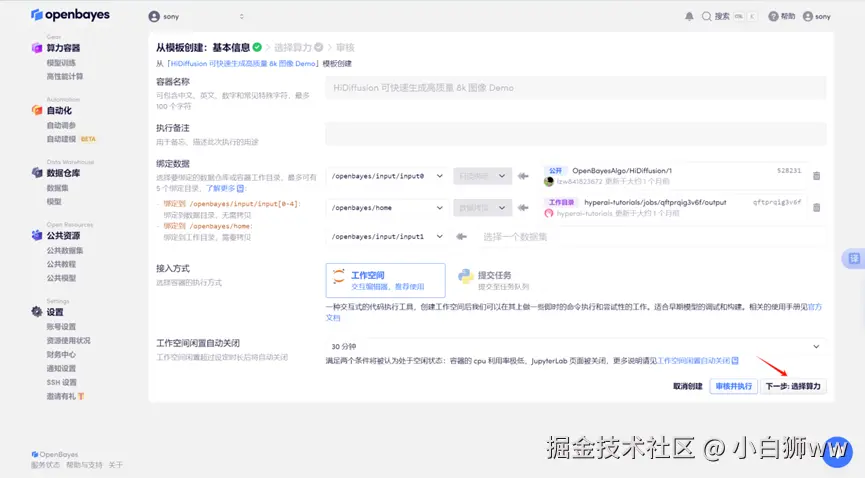The height and width of the screenshot is (478, 865).
Task: Click the bind arrow icon for /openbayes/home row
Action: pyautogui.click(x=523, y=208)
